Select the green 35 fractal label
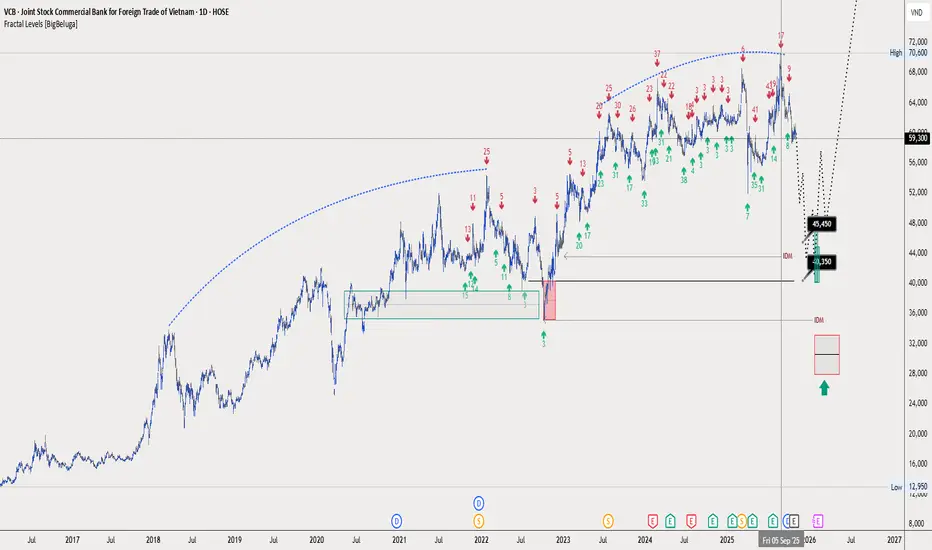 (754, 186)
